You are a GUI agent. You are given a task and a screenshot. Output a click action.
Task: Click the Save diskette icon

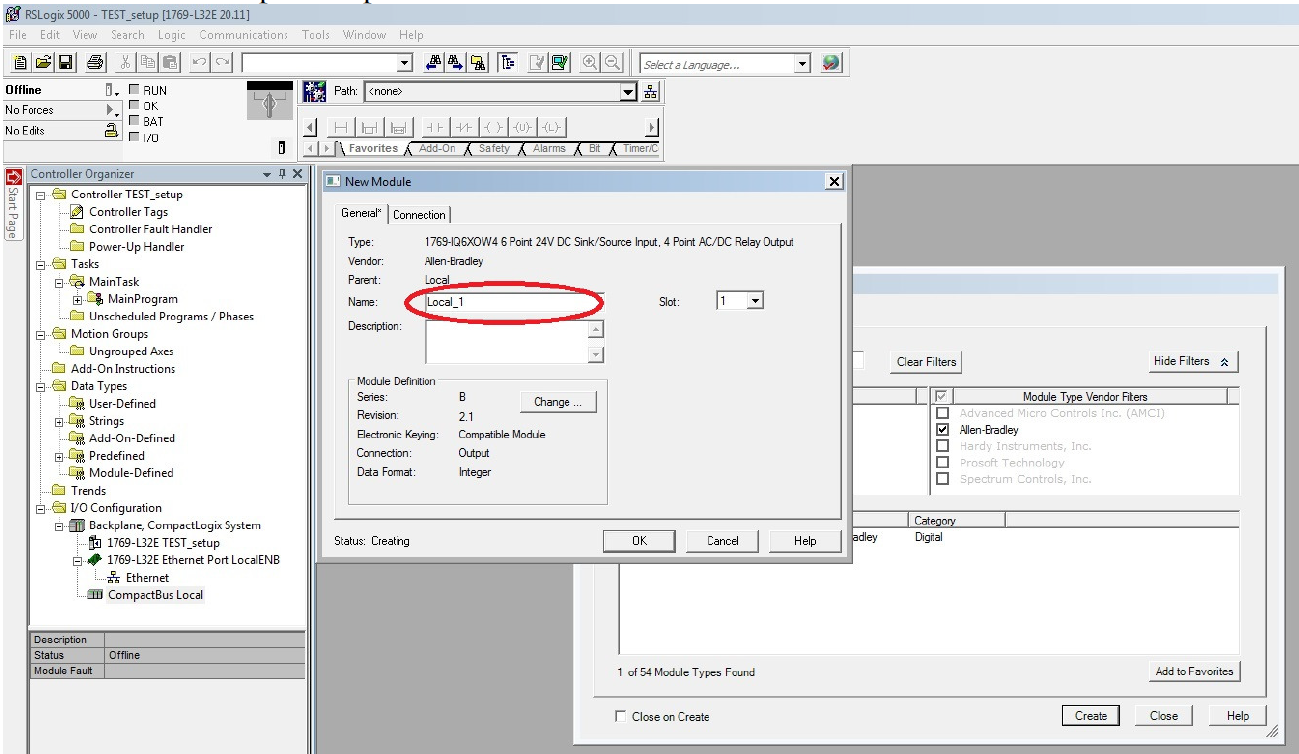pyautogui.click(x=66, y=63)
